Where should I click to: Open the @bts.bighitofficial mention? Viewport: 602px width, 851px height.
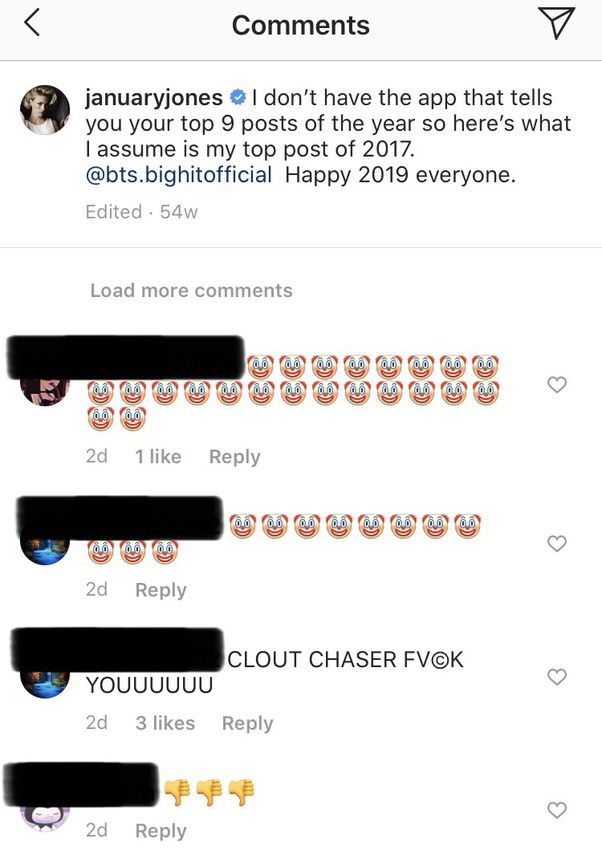tap(179, 175)
